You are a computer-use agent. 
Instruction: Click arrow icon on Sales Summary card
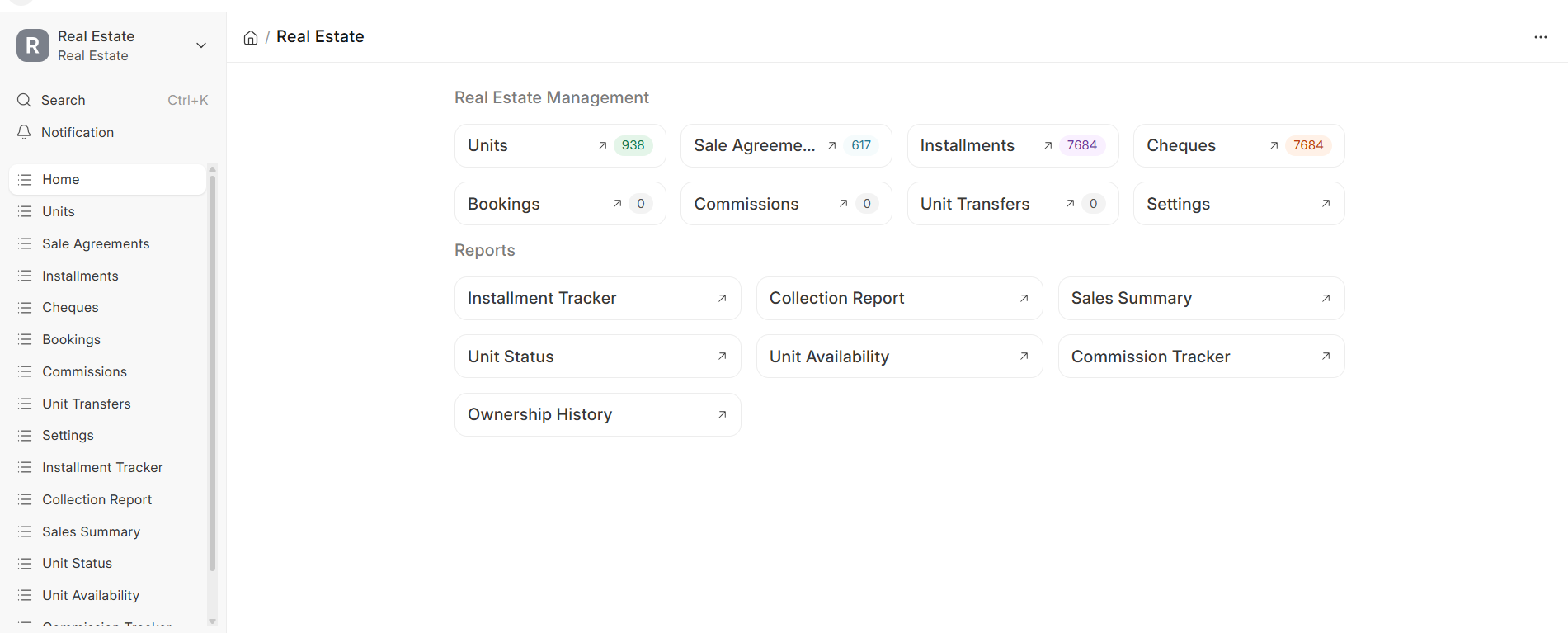(1326, 298)
